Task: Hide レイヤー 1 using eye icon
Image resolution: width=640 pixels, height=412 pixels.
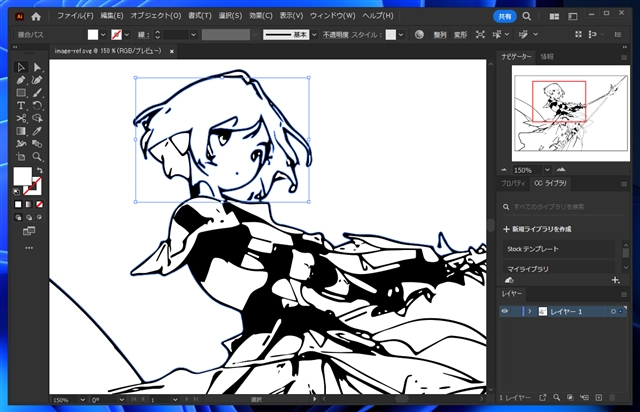Action: pyautogui.click(x=505, y=312)
